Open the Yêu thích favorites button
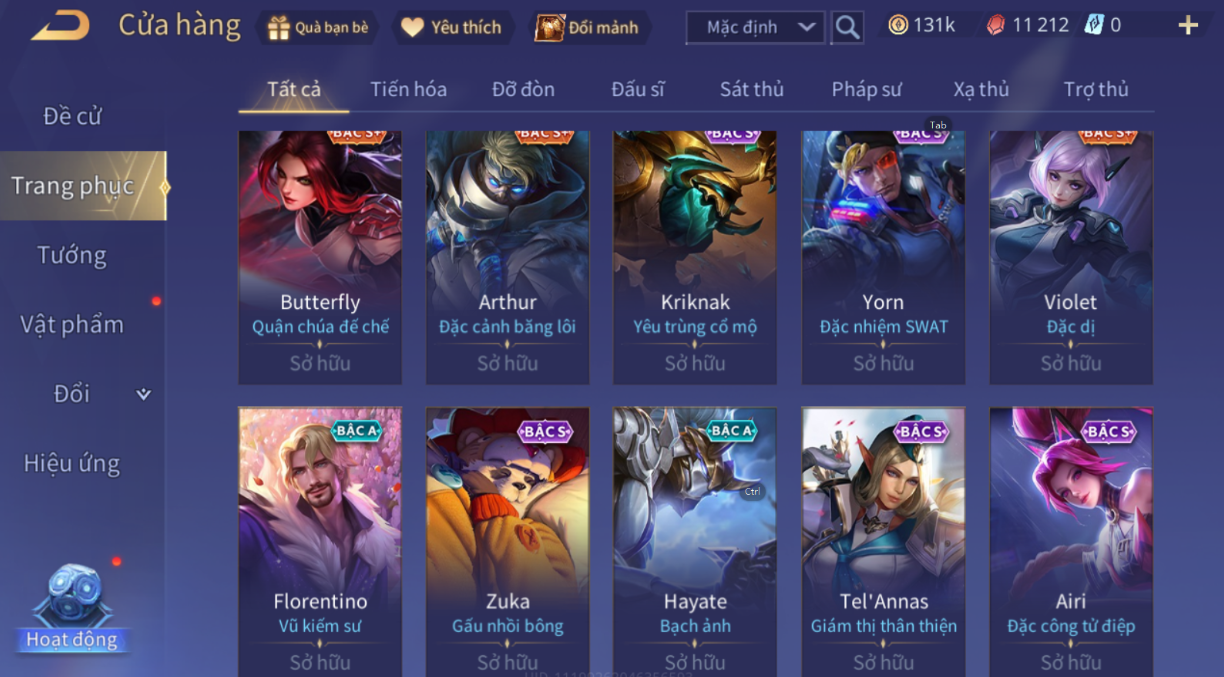Screen dimensions: 1224x677 (451, 28)
